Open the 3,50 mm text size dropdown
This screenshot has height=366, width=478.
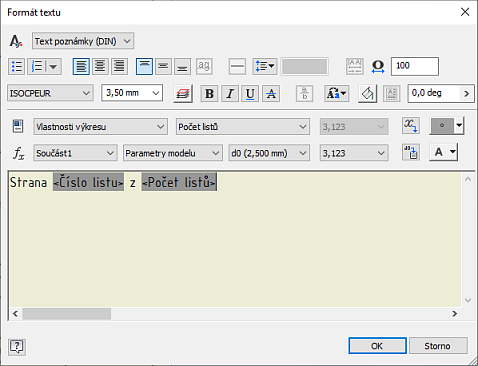tap(132, 93)
